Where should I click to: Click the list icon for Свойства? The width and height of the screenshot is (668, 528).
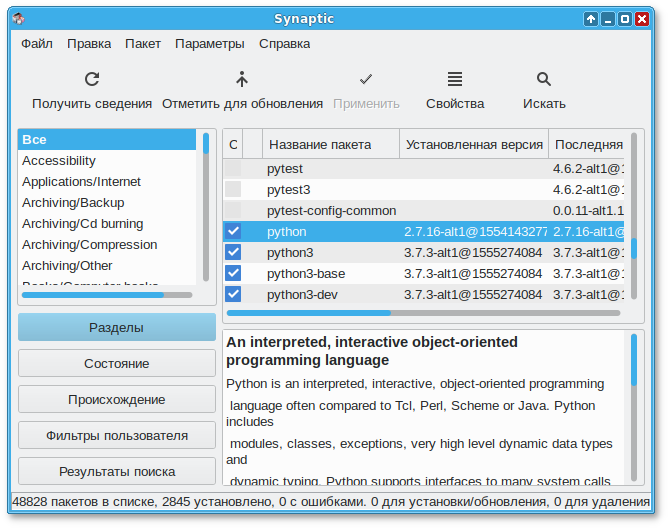[x=455, y=79]
